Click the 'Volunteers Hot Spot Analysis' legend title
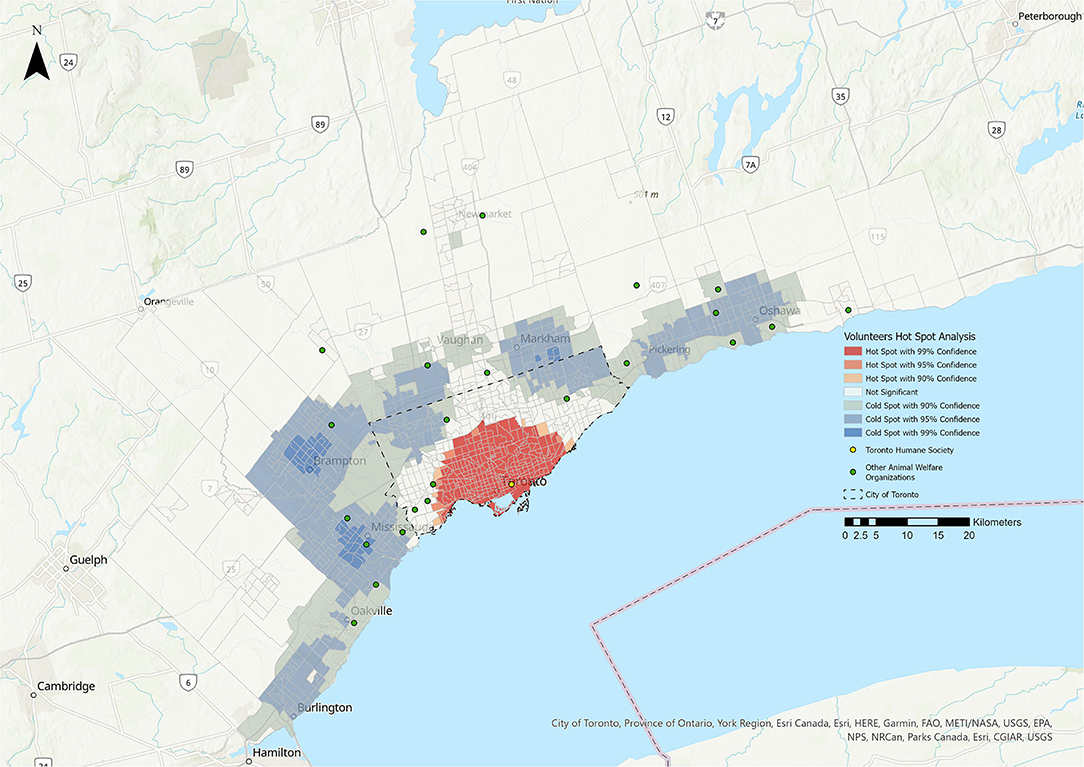The image size is (1084, 767). pyautogui.click(x=909, y=337)
